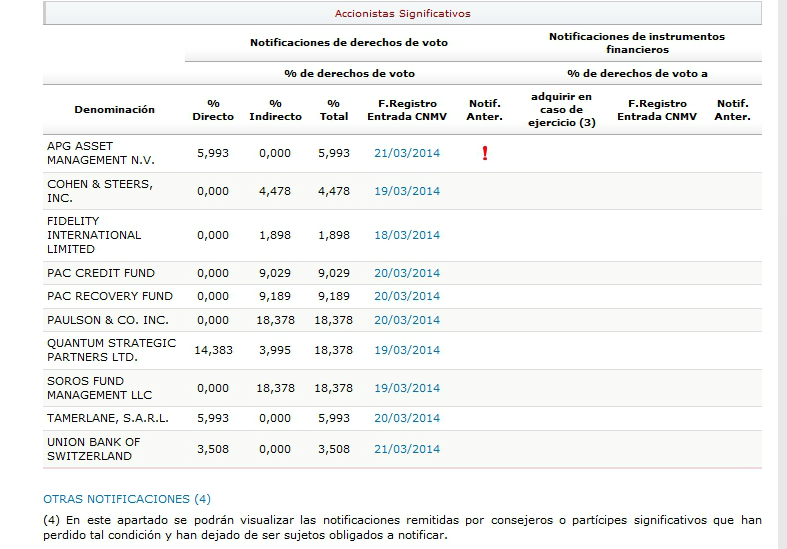Click Quantum's direct percentage 14,383
This screenshot has height=549, width=787.
[213, 350]
